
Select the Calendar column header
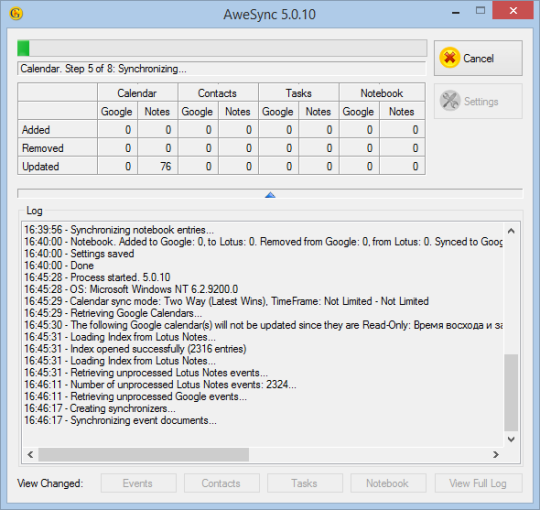[137, 92]
